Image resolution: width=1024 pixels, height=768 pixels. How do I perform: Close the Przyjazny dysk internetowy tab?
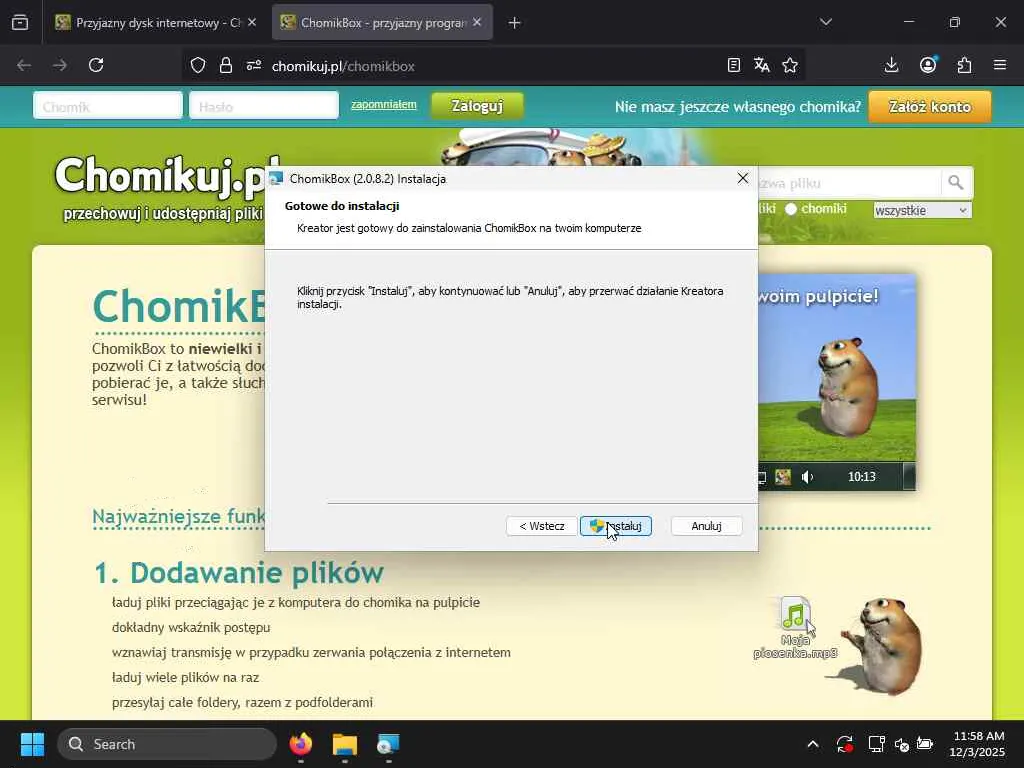click(252, 22)
